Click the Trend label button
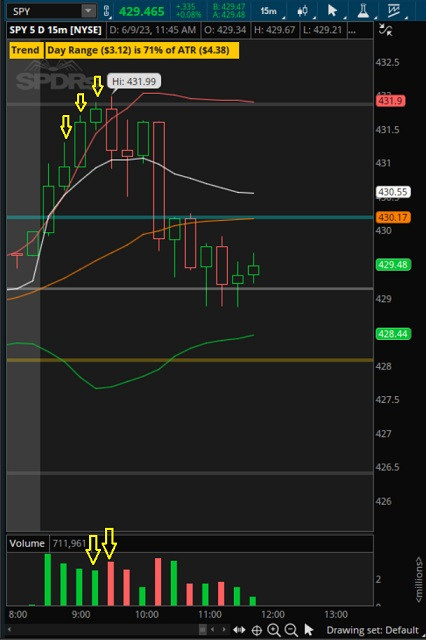Screen dimensions: 426x640 tap(25, 50)
